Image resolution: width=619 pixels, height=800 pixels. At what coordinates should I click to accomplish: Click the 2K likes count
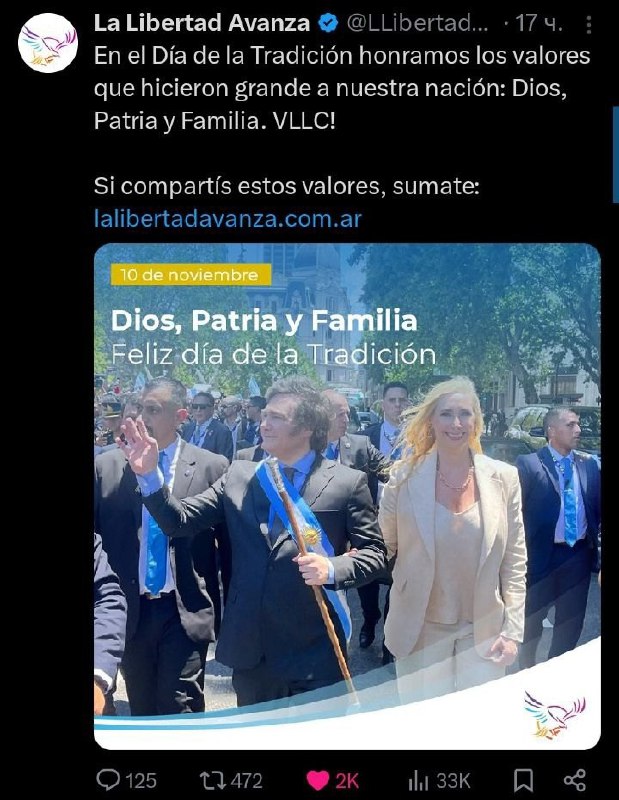(347, 781)
